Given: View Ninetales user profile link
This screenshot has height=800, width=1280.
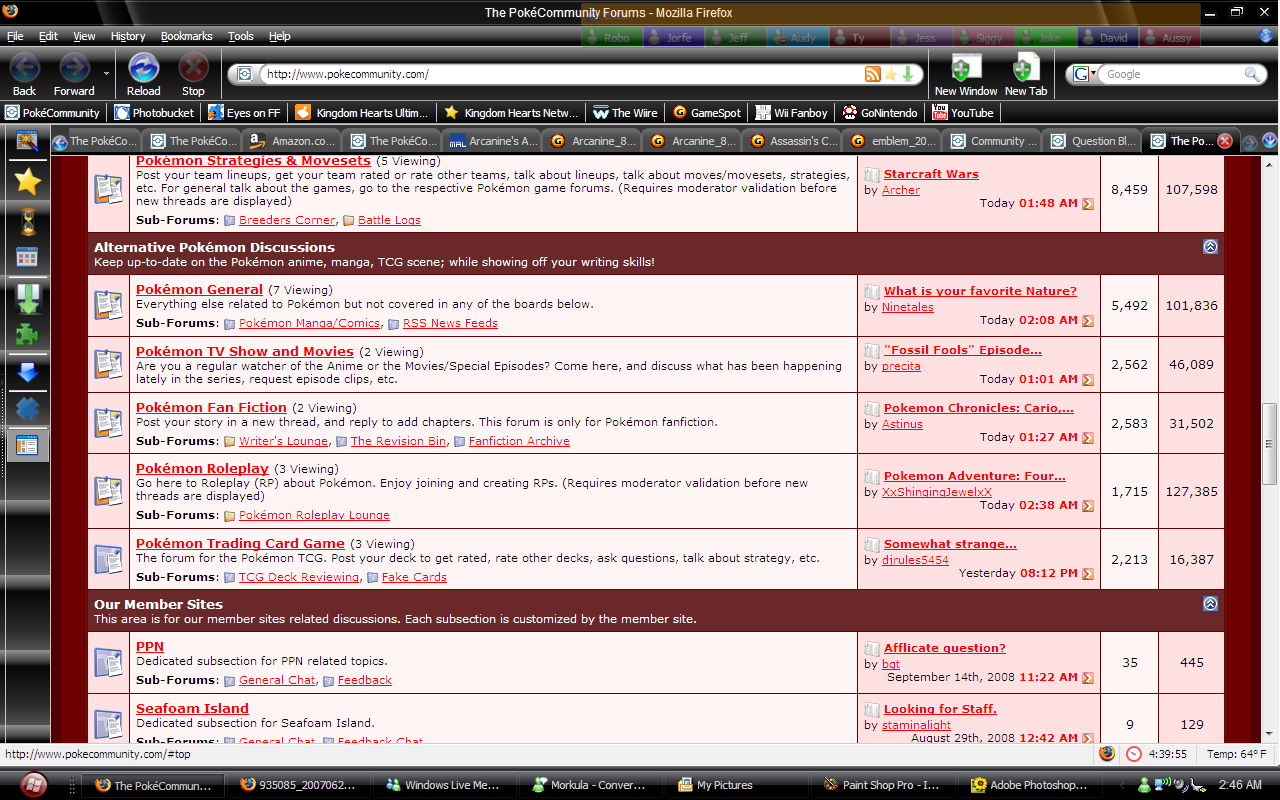Looking at the screenshot, I should tap(908, 308).
